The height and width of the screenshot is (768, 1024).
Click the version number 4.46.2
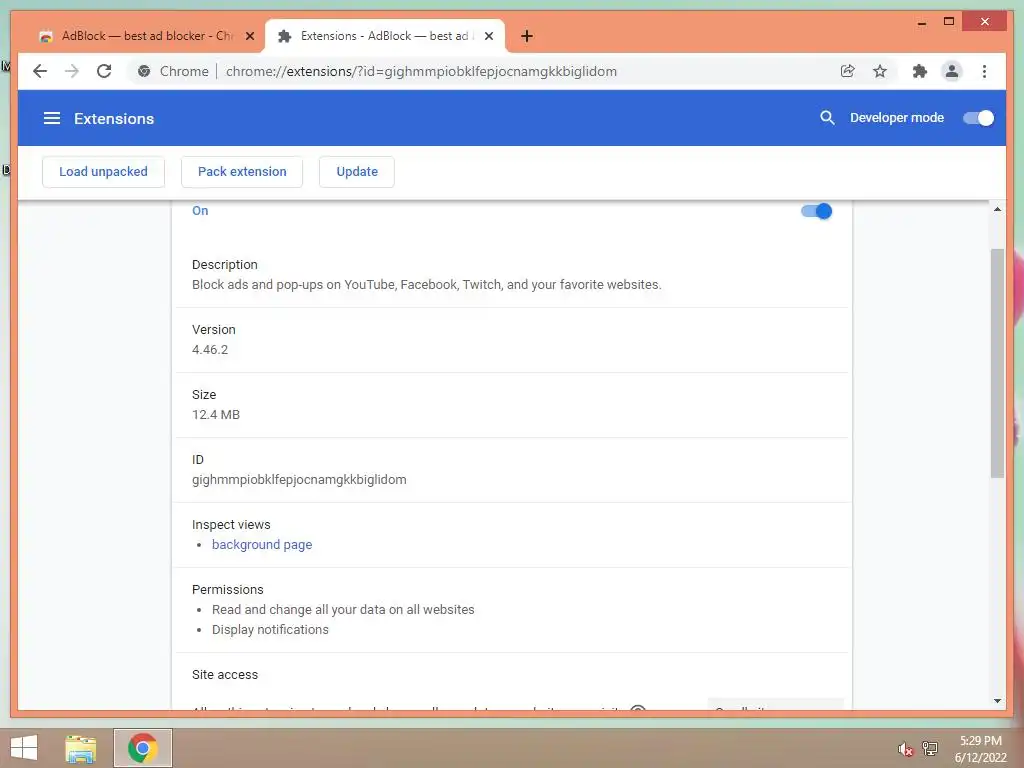pos(210,349)
